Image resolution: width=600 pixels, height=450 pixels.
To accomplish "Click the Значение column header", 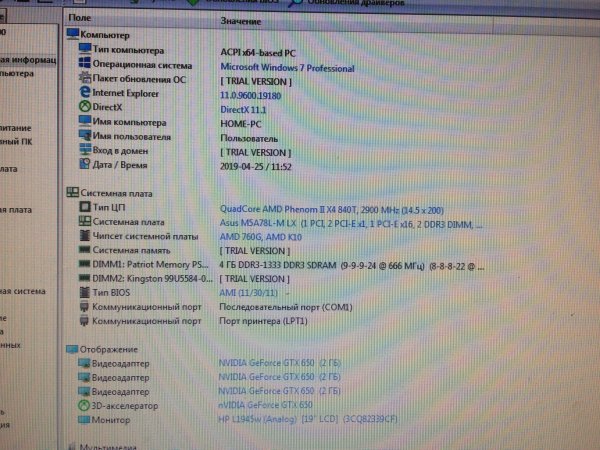I will [241, 21].
